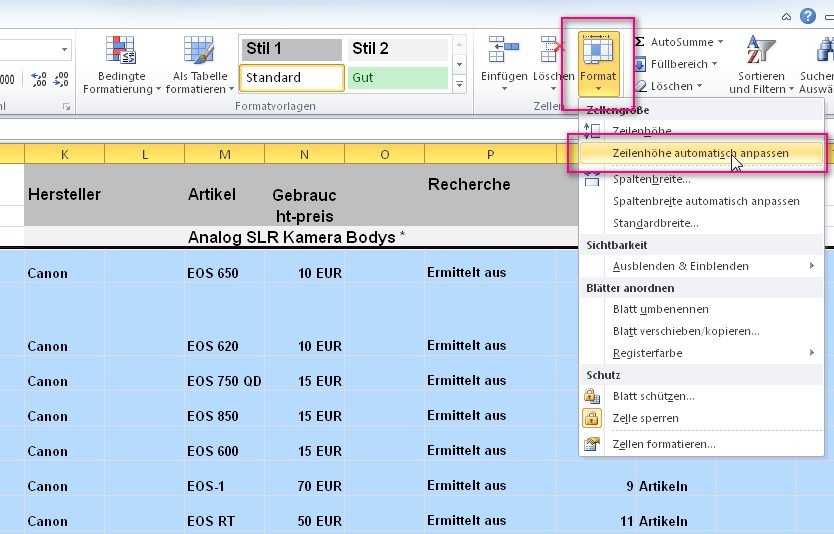Open Bedingte Formatierung menu
This screenshot has height=534, width=834.
coord(121,65)
